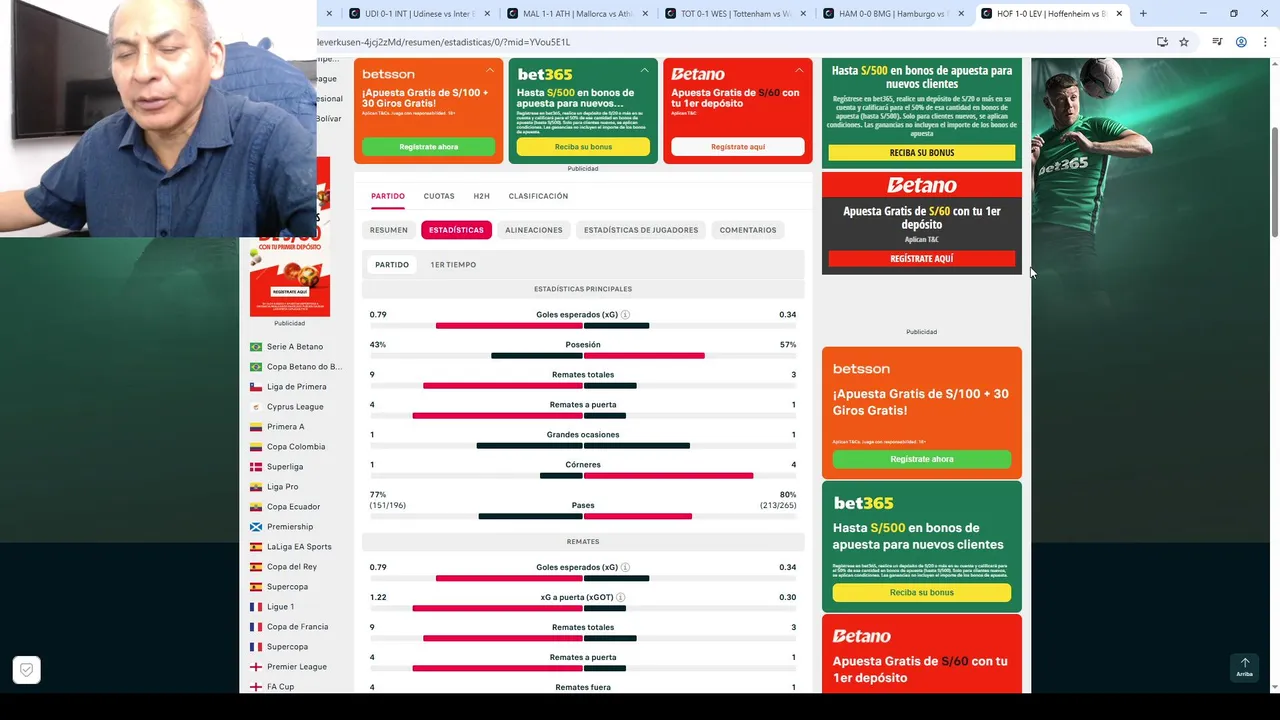Open the Chrome three-dot menu
Image resolution: width=1280 pixels, height=720 pixels.
point(1263,42)
